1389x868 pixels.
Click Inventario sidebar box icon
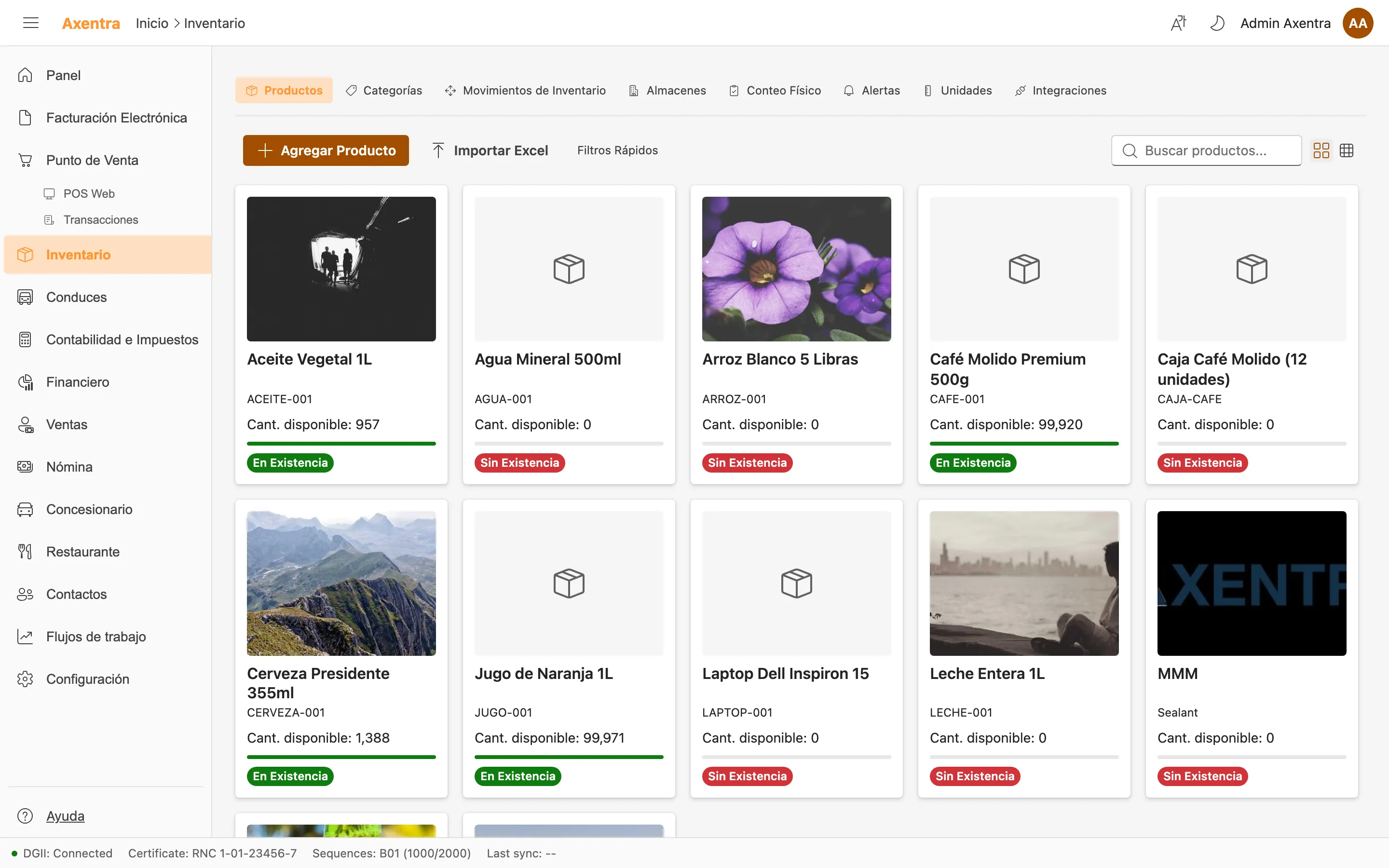click(25, 254)
